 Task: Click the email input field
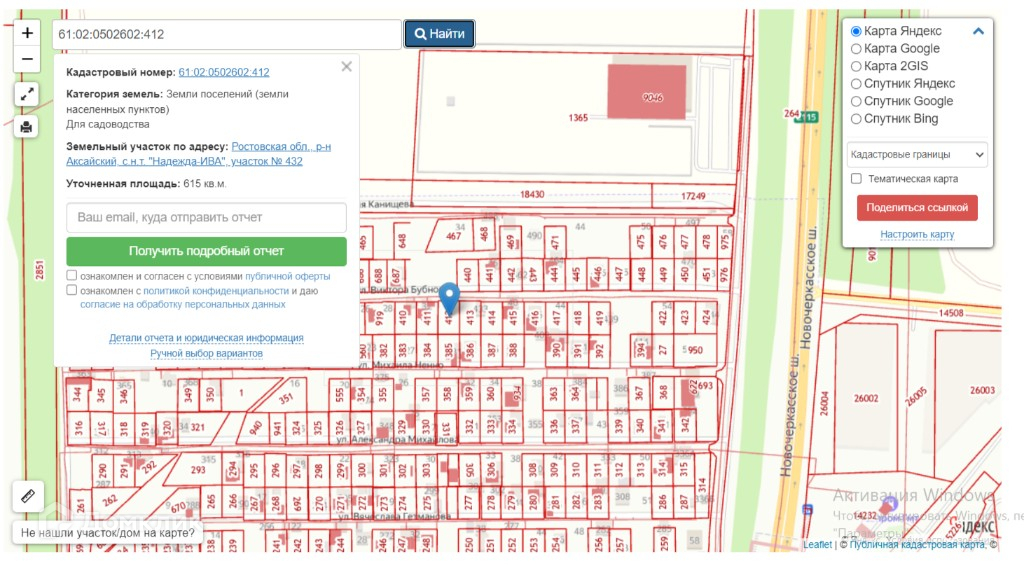206,218
